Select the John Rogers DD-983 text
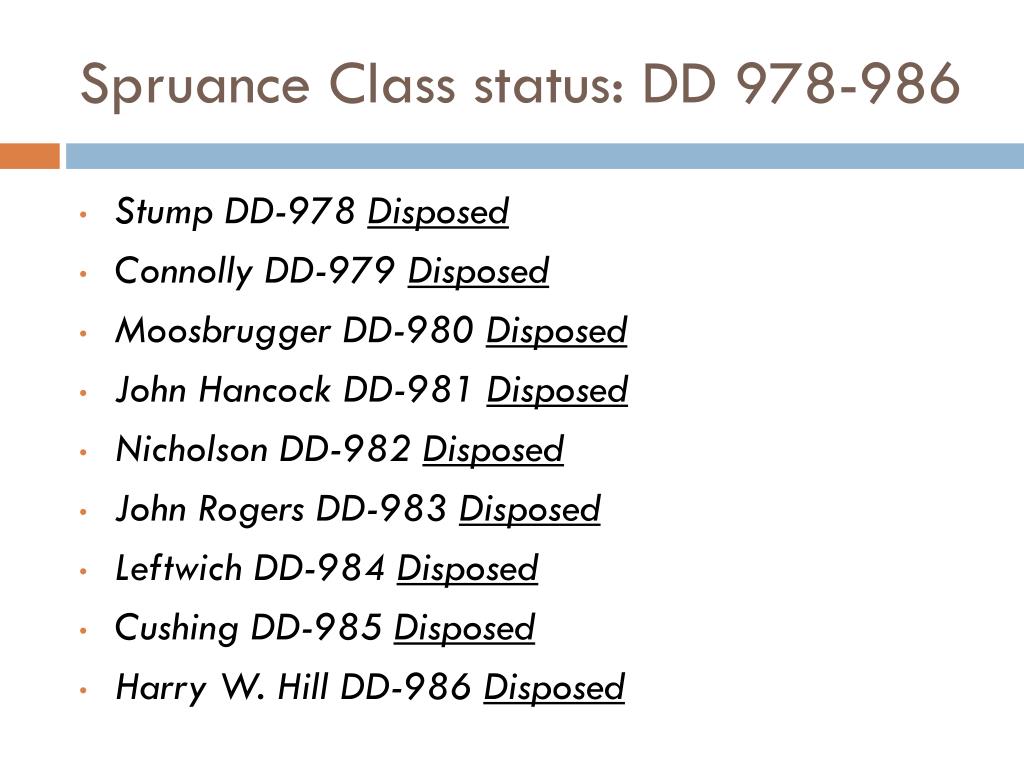The height and width of the screenshot is (768, 1024). point(281,509)
